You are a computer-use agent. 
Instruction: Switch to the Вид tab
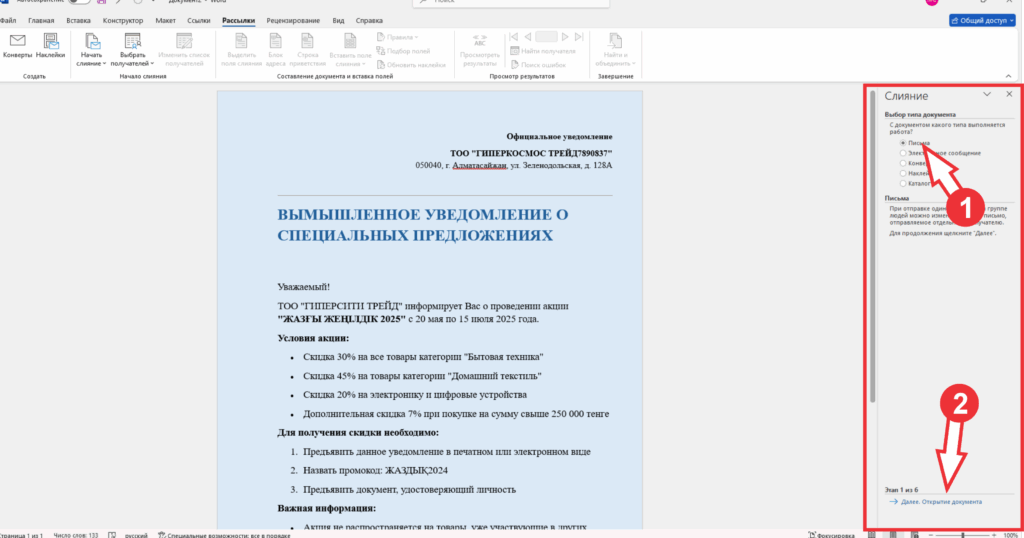pos(338,20)
